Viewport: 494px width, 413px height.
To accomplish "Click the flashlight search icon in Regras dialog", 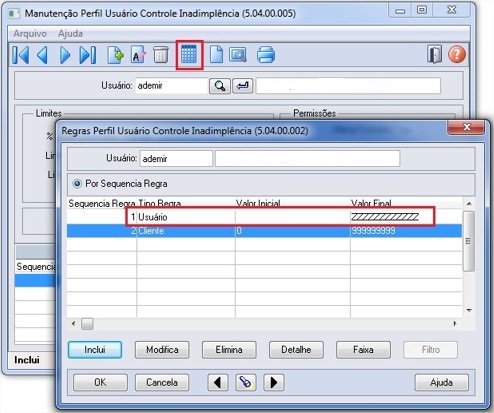I will tap(246, 382).
